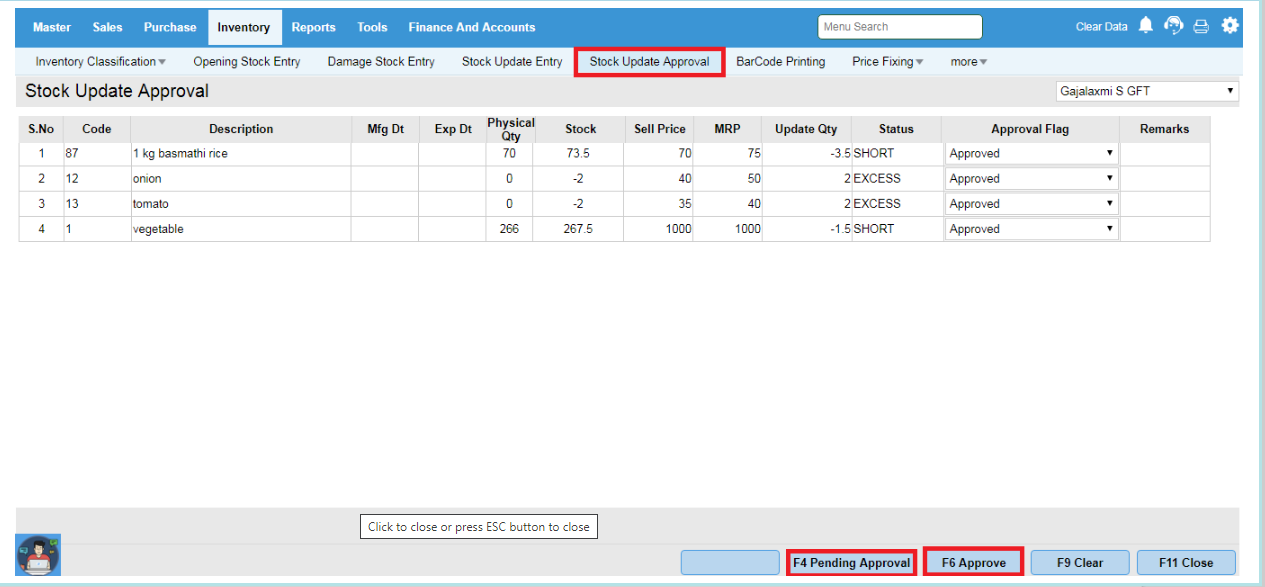Screen dimensions: 1265x587
Task: Click the support headset icon
Action: click(1174, 26)
